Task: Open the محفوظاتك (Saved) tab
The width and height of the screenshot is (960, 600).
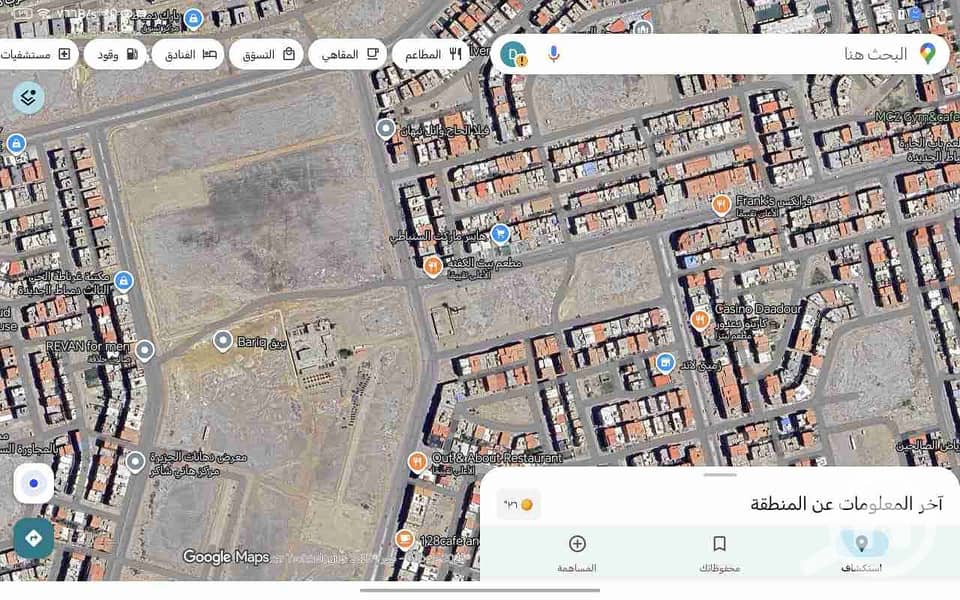Action: tap(719, 553)
